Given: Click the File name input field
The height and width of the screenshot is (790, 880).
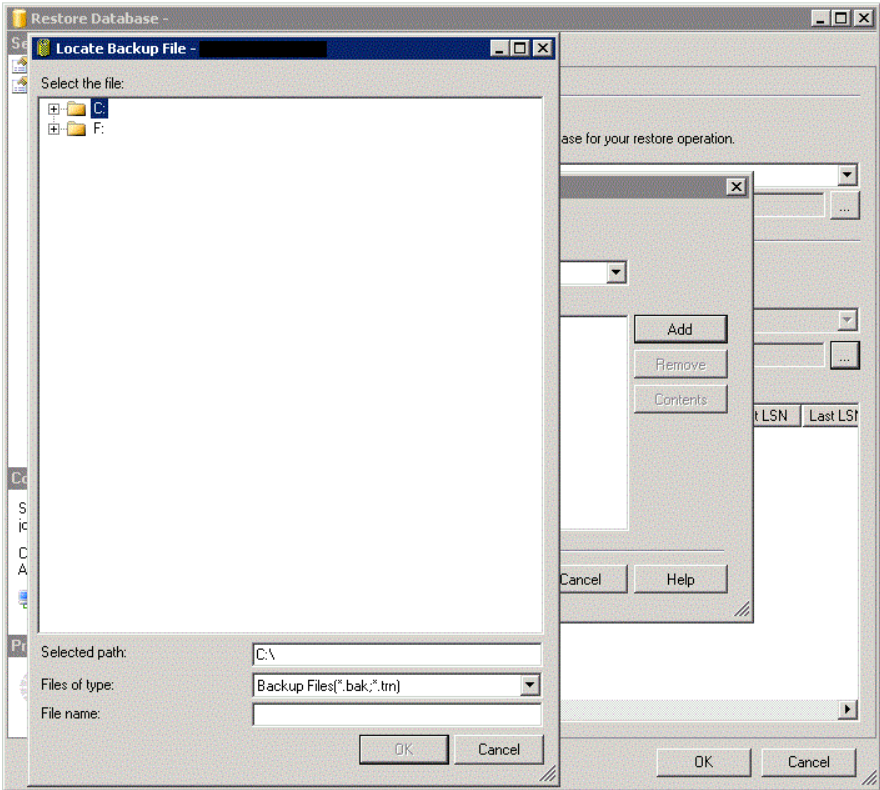Looking at the screenshot, I should coord(397,714).
